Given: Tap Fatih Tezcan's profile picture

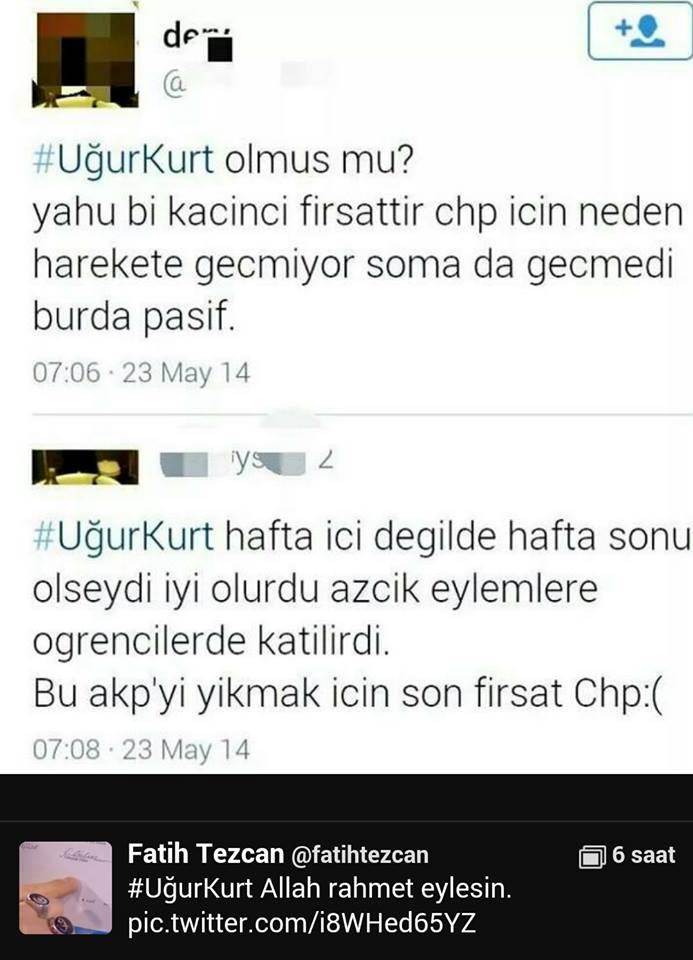Looking at the screenshot, I should tap(66, 888).
